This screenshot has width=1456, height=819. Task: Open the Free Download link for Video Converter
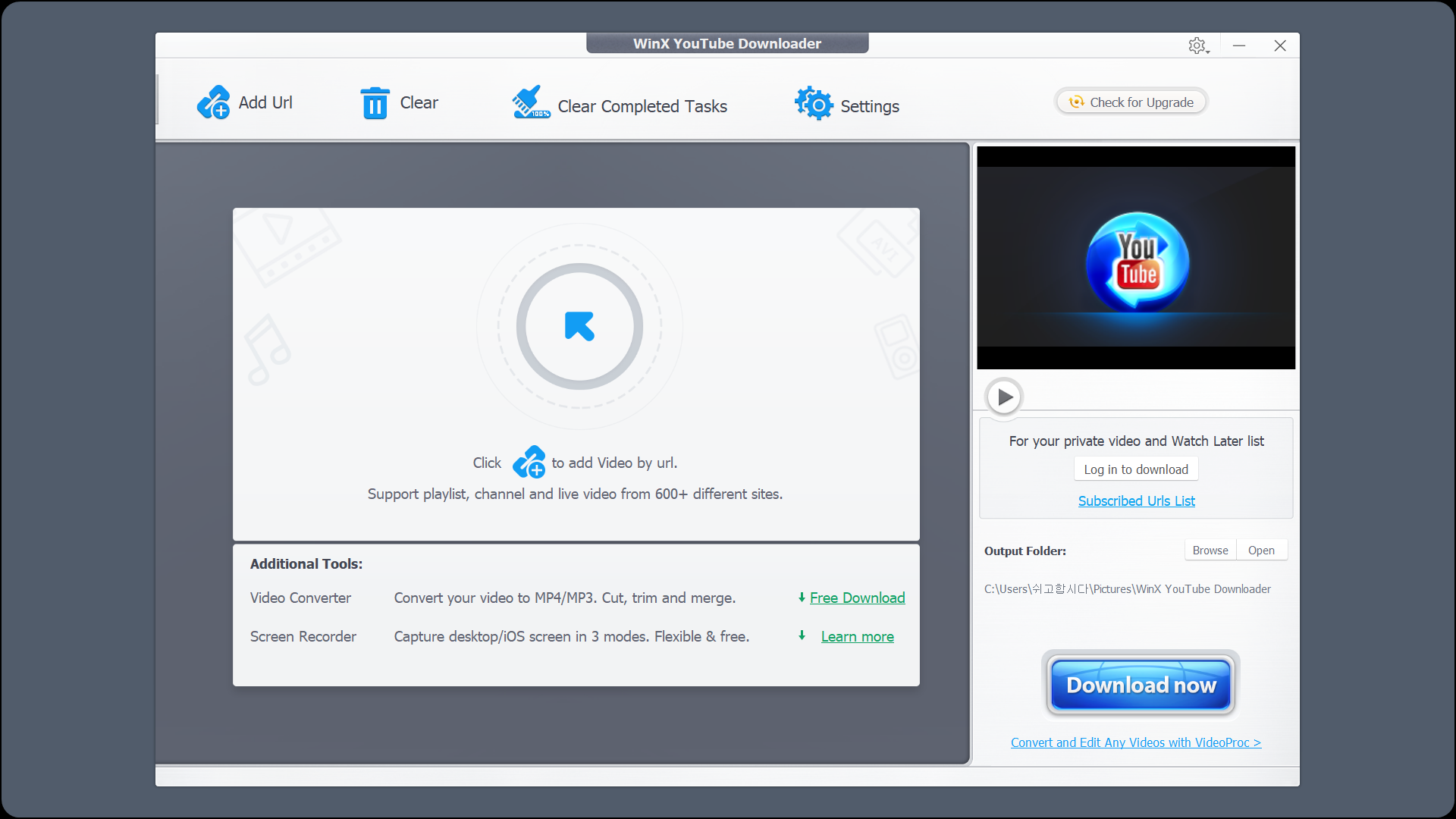[x=857, y=598]
